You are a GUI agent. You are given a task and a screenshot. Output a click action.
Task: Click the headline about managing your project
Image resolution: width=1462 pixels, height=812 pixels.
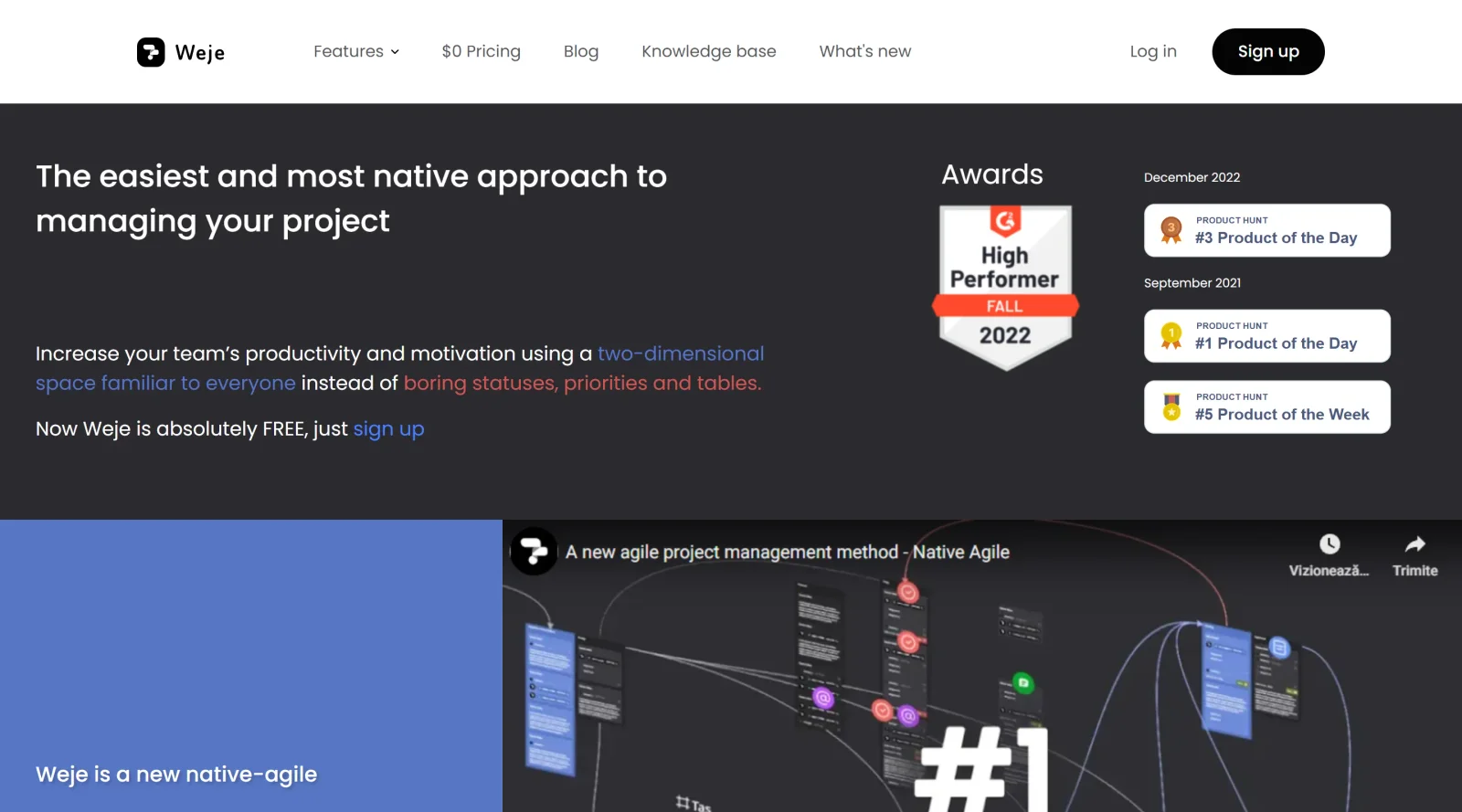[352, 199]
